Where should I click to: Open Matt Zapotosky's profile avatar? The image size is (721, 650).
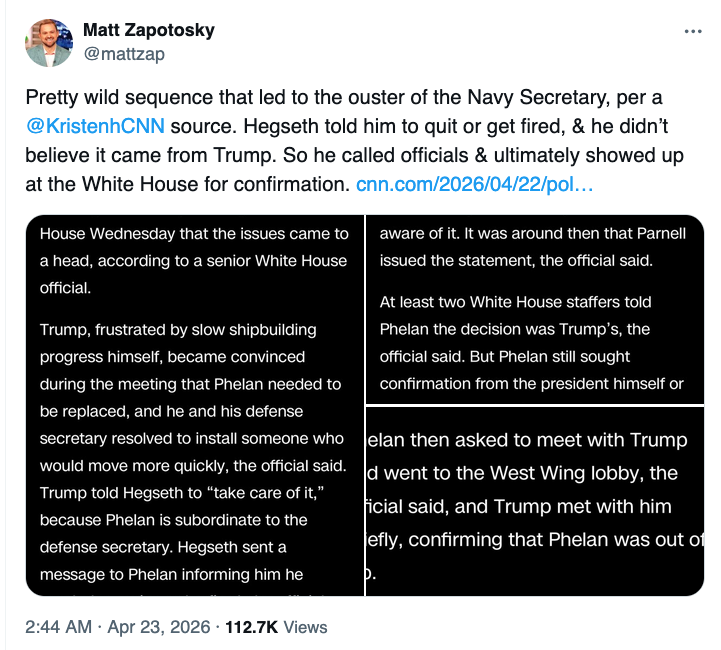click(x=48, y=41)
